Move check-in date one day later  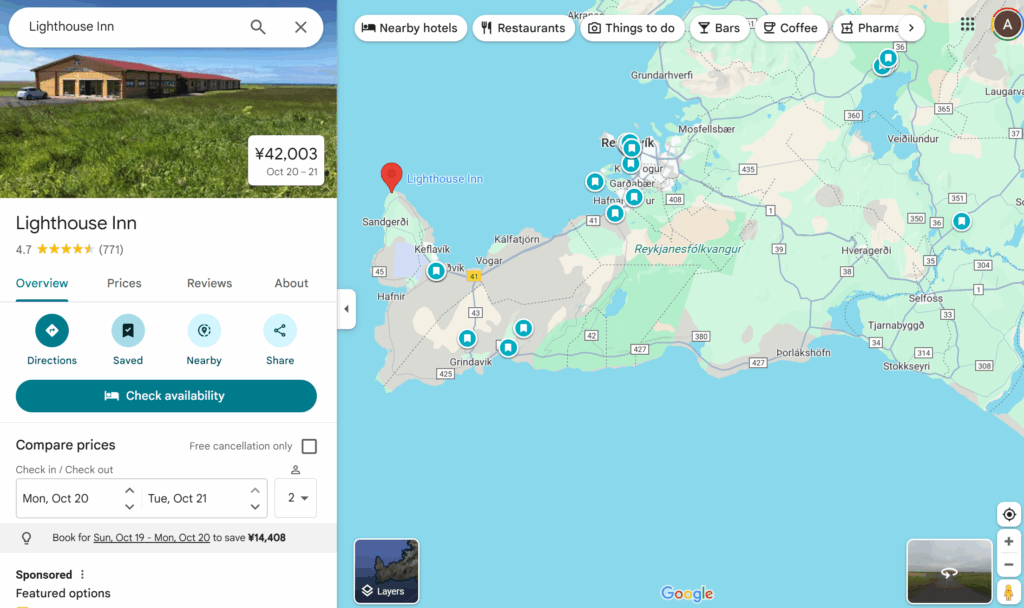click(x=129, y=490)
